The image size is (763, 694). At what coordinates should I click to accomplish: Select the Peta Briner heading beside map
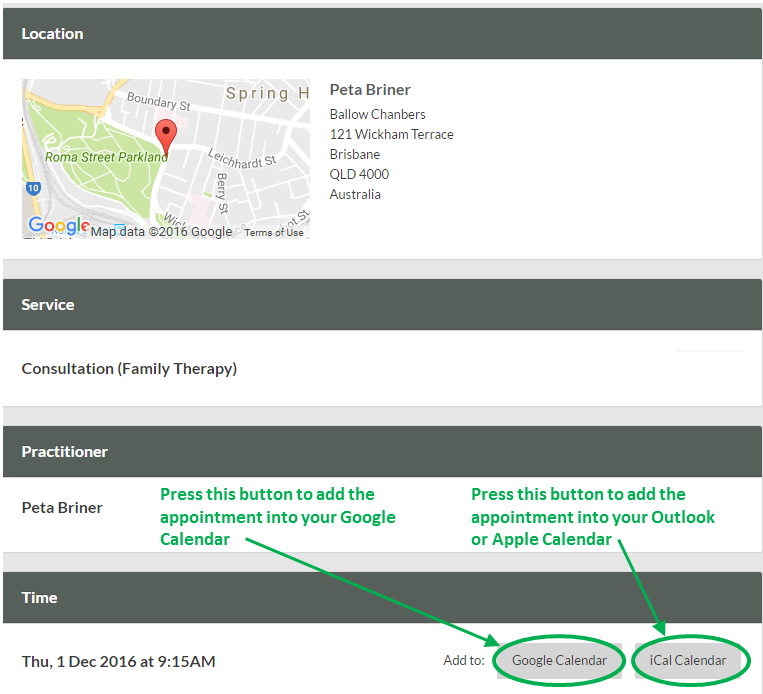pyautogui.click(x=370, y=90)
